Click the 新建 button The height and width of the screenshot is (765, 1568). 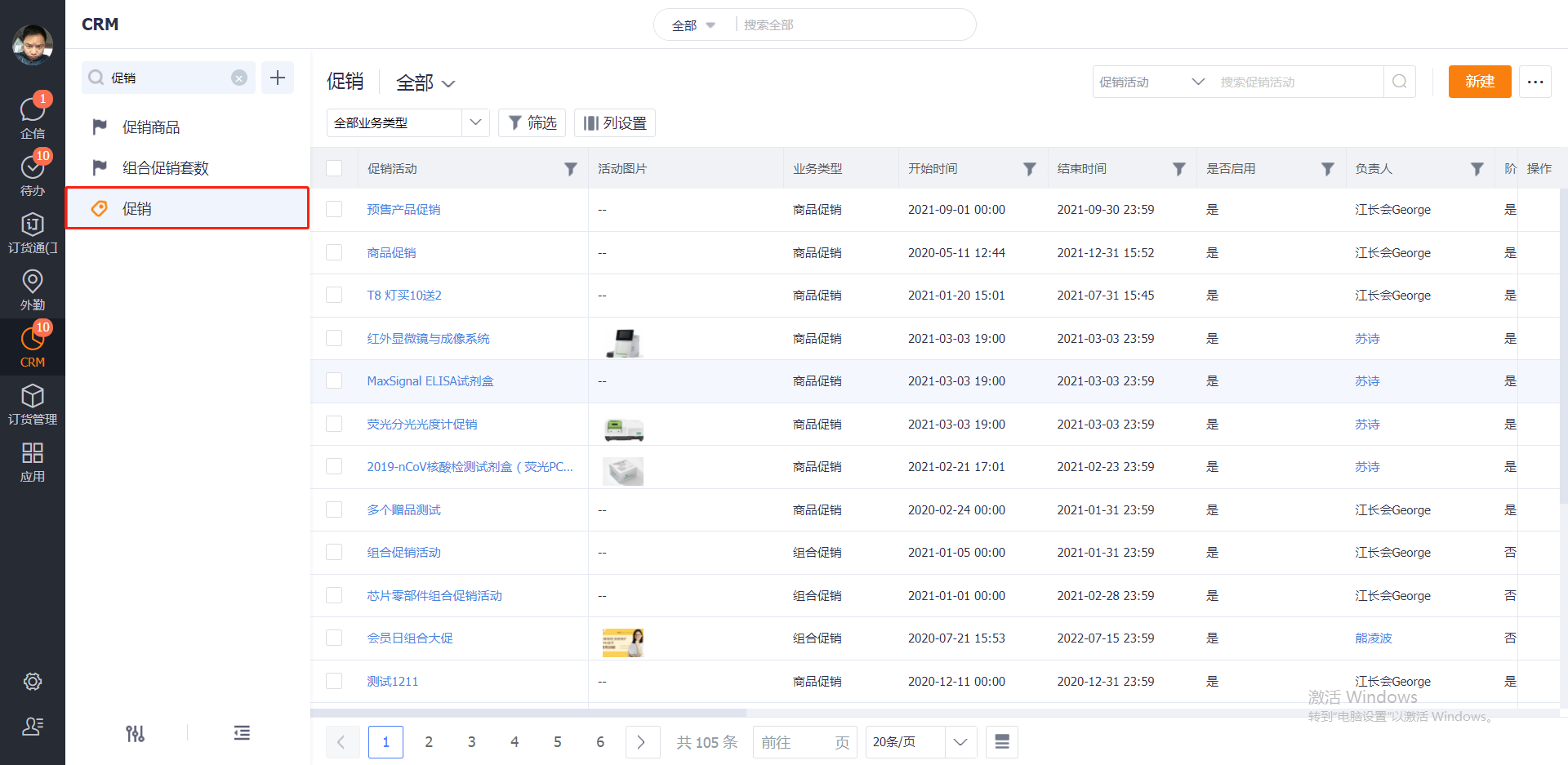(x=1480, y=82)
